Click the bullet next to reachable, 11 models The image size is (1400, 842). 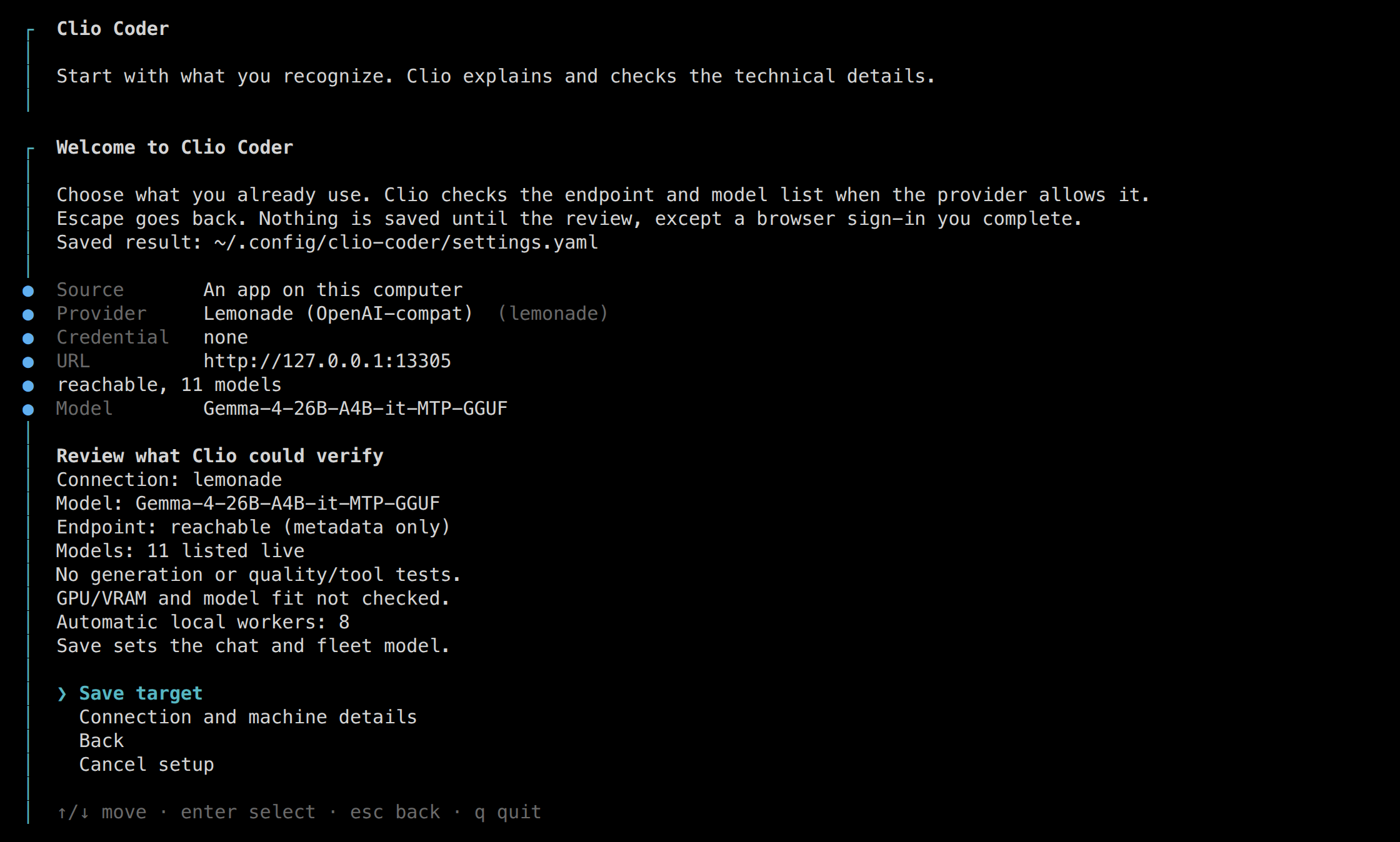[28, 386]
